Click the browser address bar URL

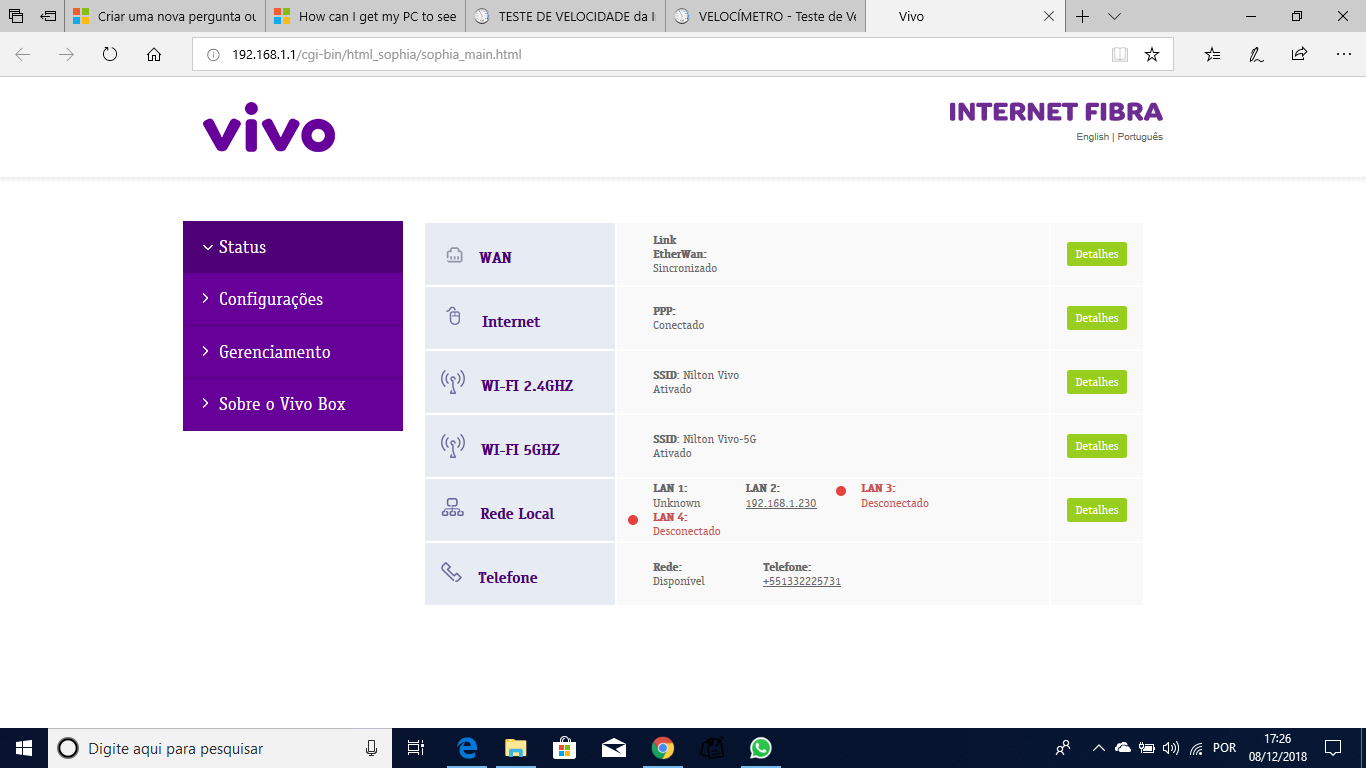pos(376,54)
